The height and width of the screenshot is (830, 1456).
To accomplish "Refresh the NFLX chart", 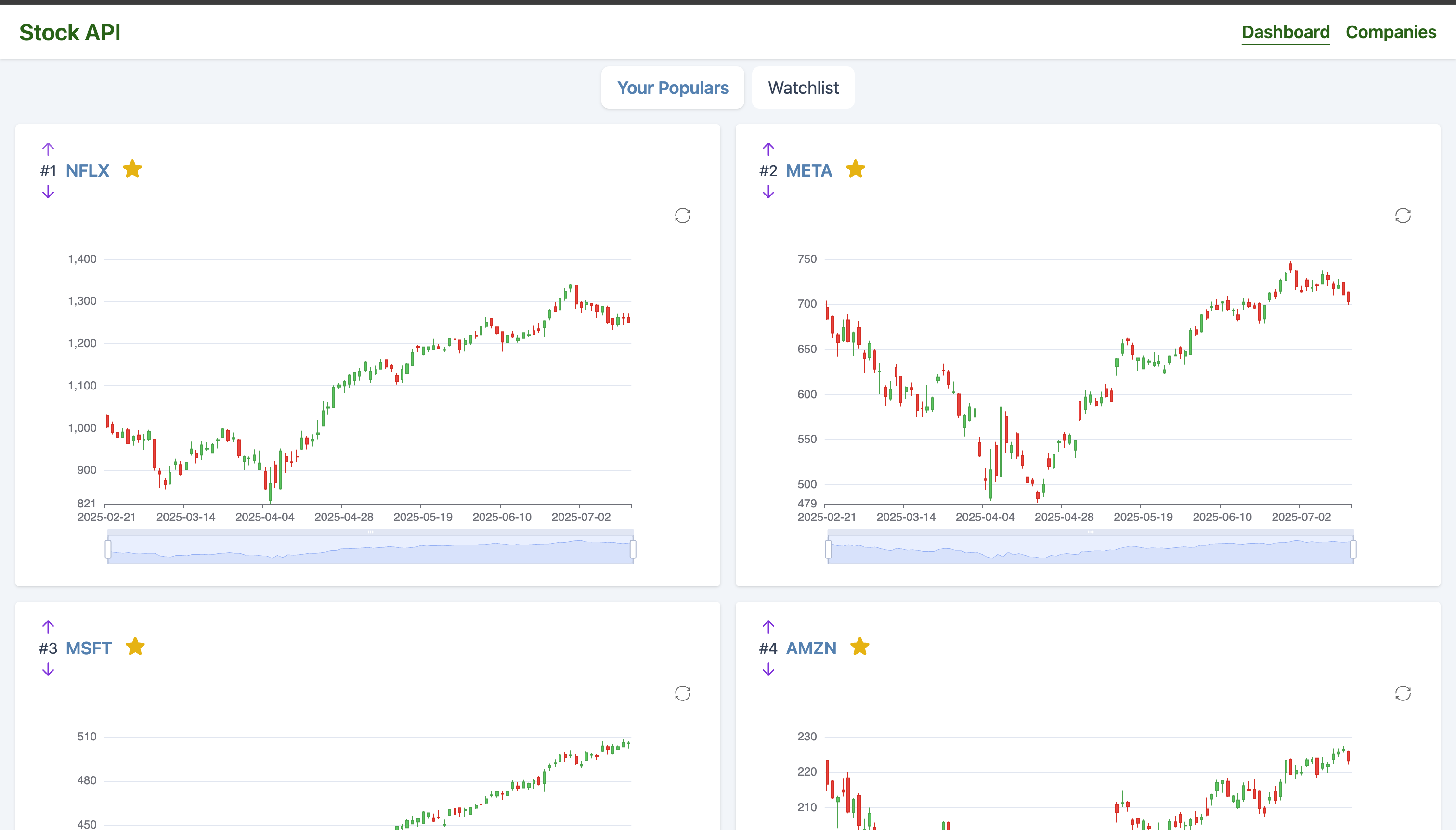I will tap(682, 216).
